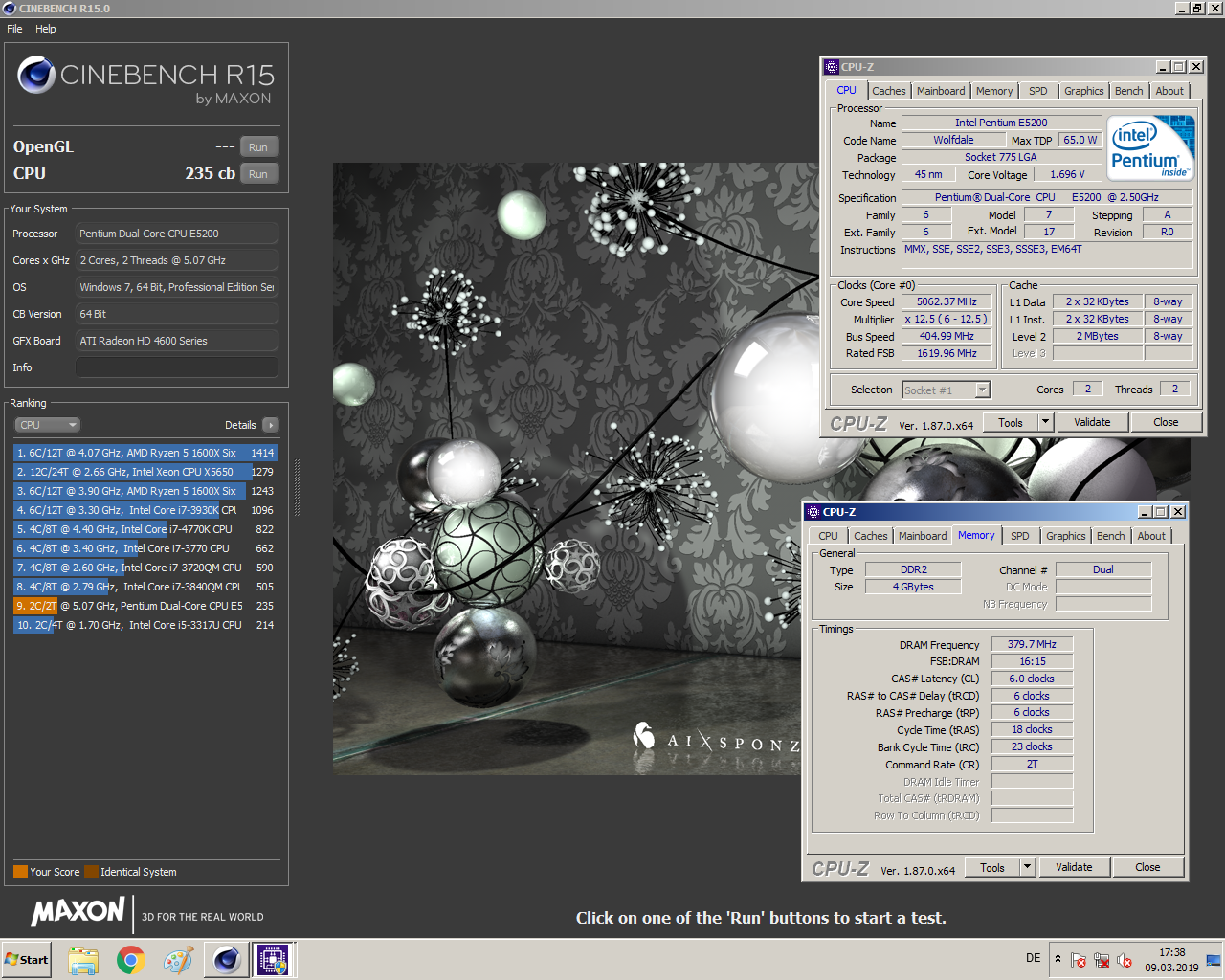Click the Show Desktop button on the taskbar
This screenshot has height=980, width=1225.
point(1214,960)
